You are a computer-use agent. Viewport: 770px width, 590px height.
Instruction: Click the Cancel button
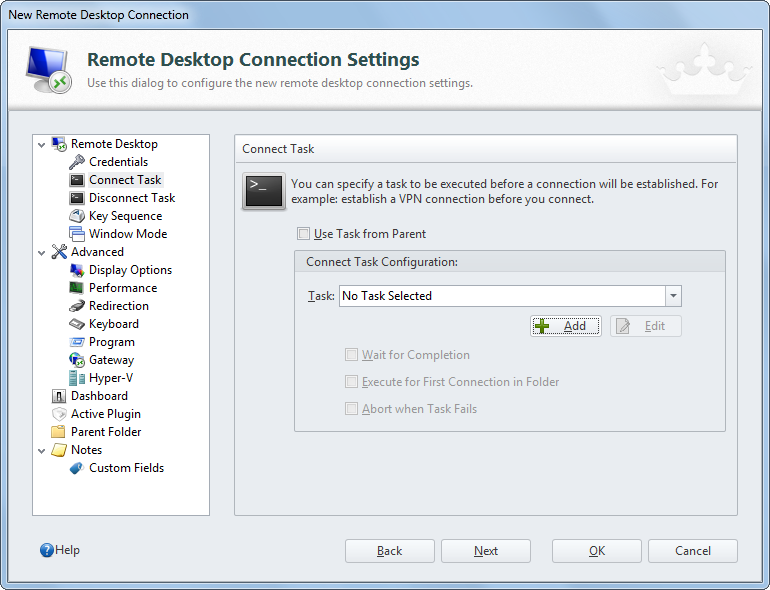click(x=692, y=551)
